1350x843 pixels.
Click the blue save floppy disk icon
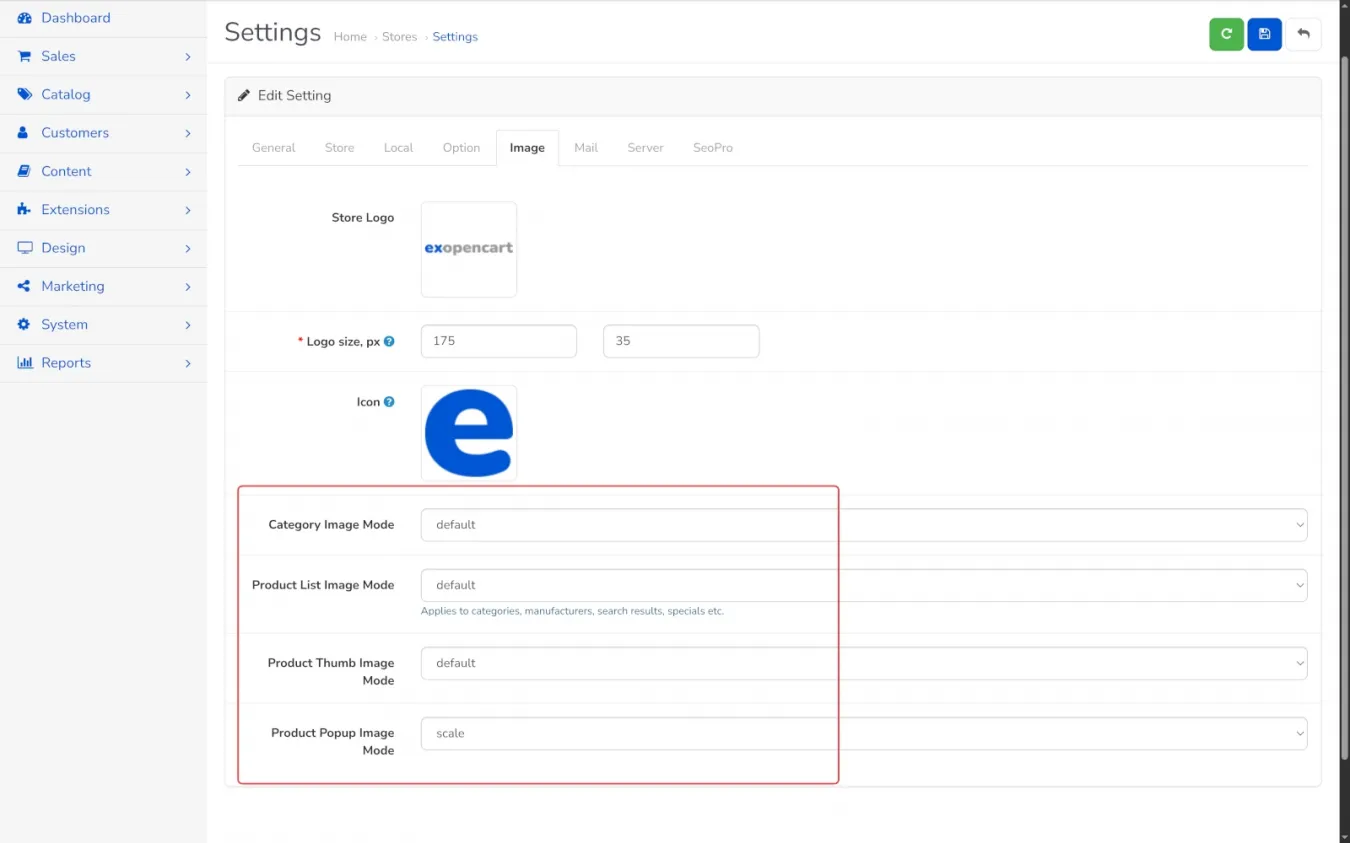point(1264,34)
